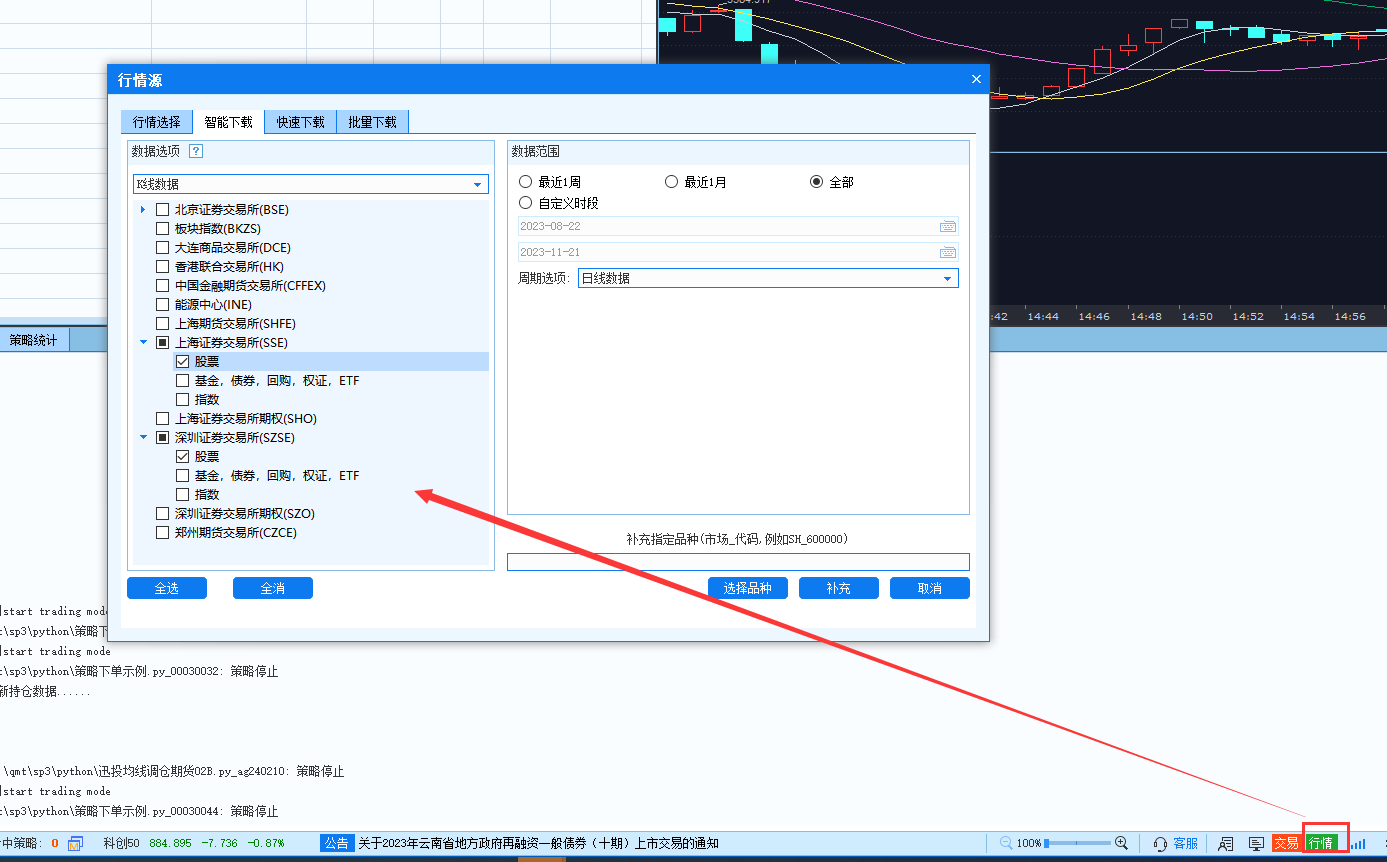Screen dimensions: 1387x862
Task: Open help via question mark beside 数据选项
Action: point(196,151)
